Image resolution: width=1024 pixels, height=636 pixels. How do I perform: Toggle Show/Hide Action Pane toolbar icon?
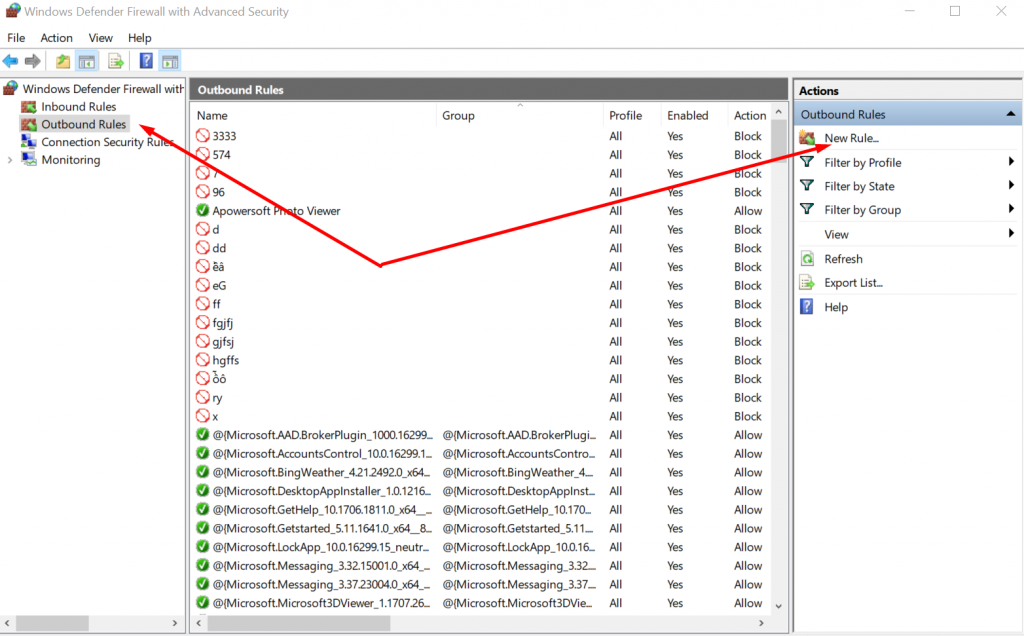pyautogui.click(x=169, y=61)
